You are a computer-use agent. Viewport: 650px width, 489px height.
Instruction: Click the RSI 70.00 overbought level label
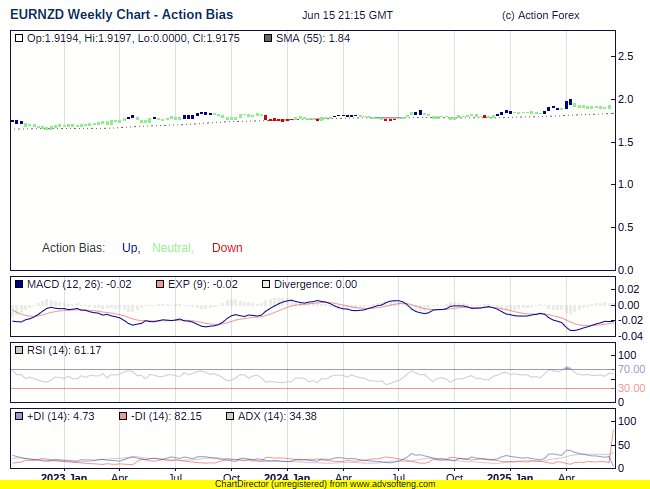(631, 369)
